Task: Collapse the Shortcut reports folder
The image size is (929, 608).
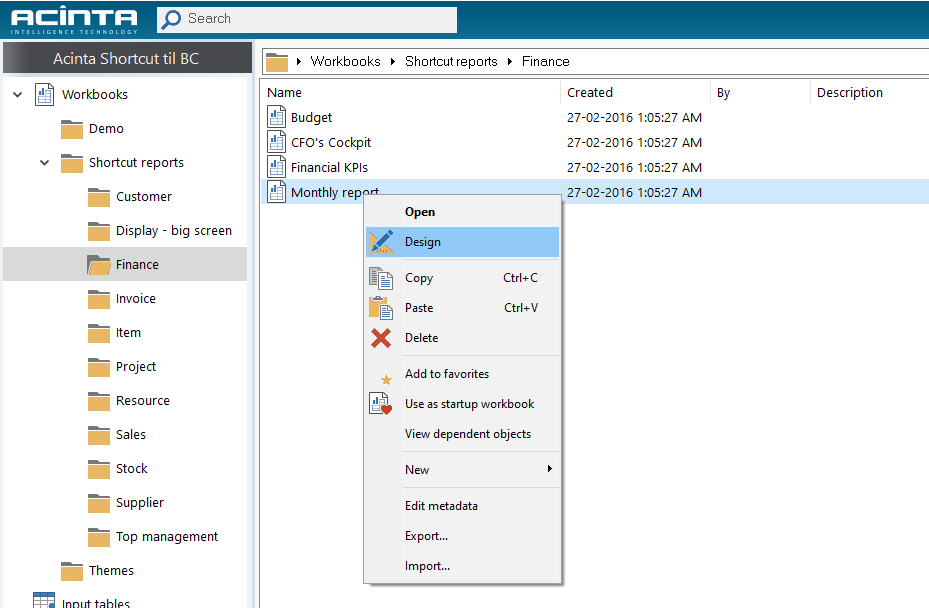Action: coord(44,162)
